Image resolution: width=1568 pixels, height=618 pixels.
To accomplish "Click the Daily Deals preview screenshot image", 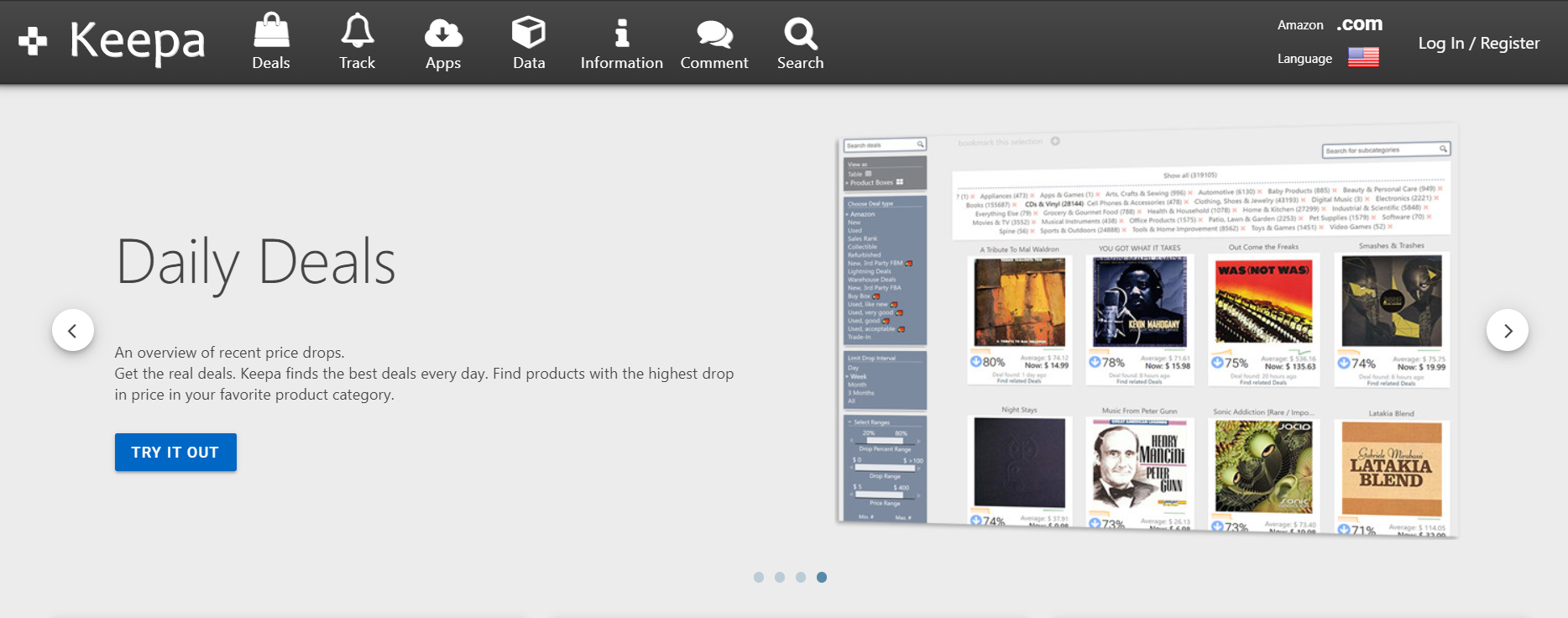I will pyautogui.click(x=1147, y=330).
